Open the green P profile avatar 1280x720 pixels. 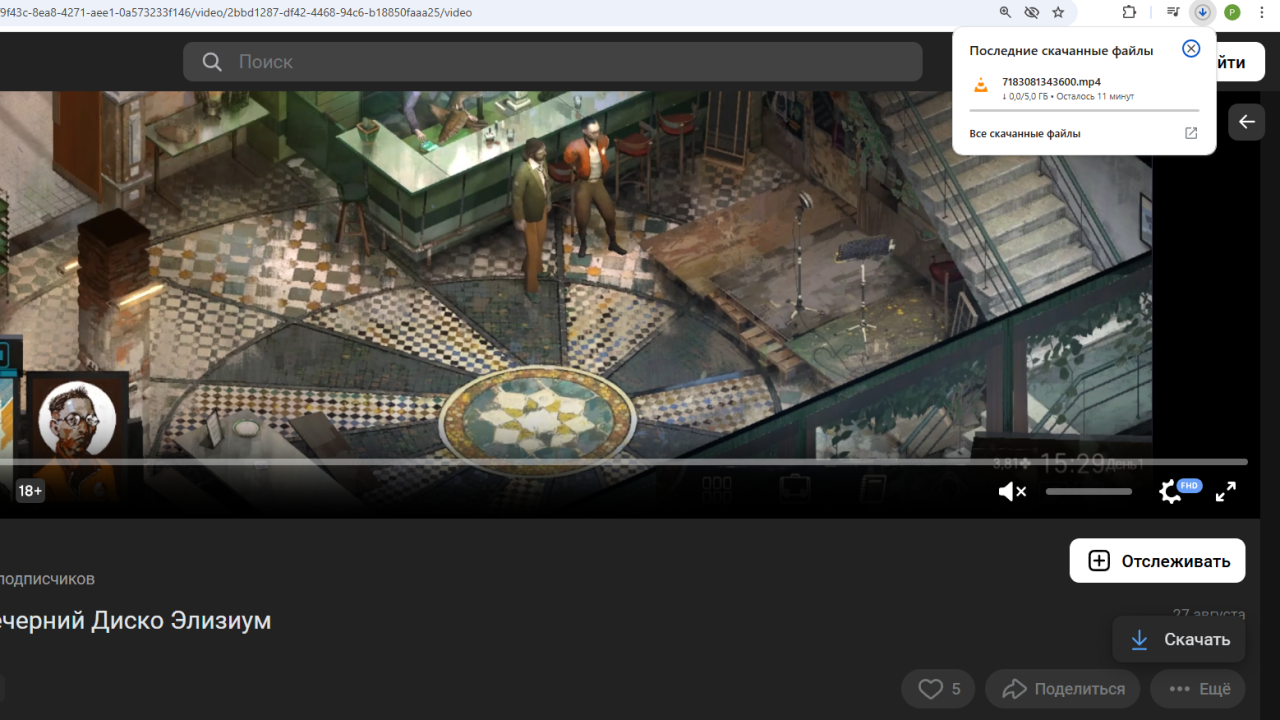coord(1232,12)
